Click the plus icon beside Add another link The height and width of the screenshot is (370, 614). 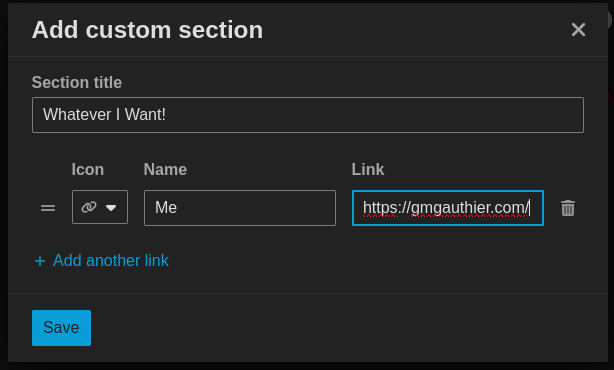tap(40, 261)
